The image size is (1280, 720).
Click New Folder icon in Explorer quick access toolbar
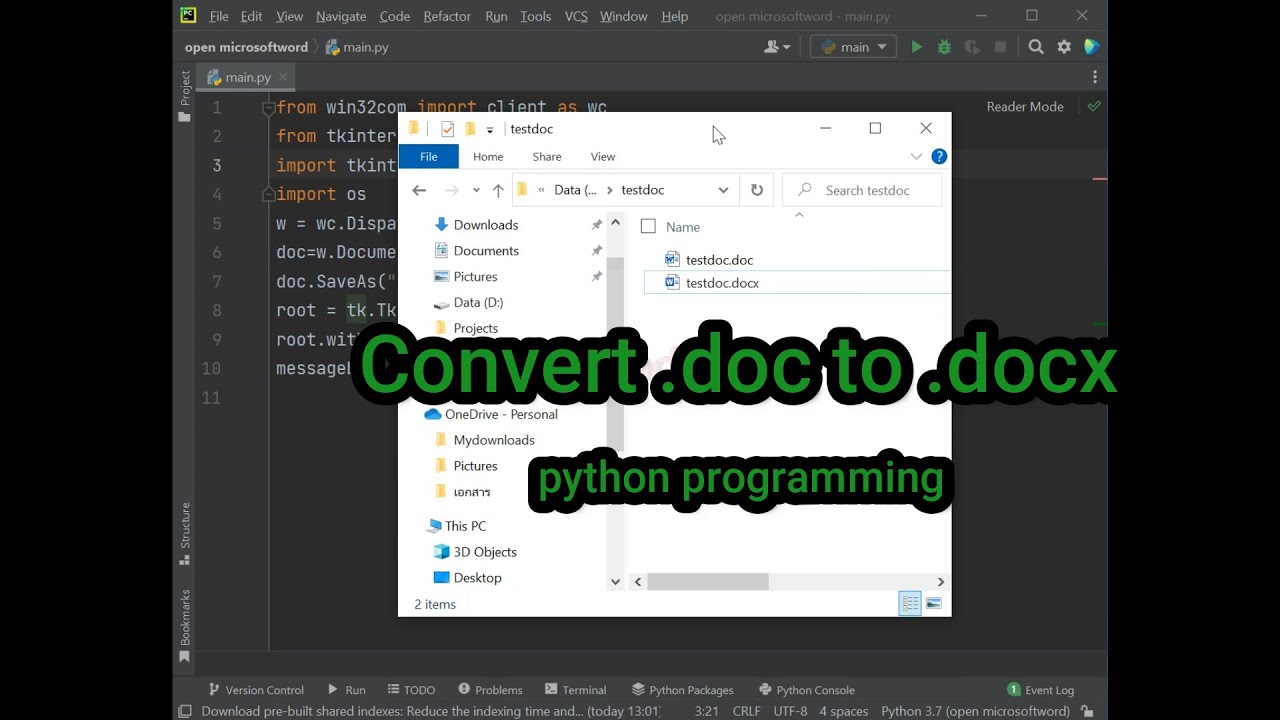[470, 129]
